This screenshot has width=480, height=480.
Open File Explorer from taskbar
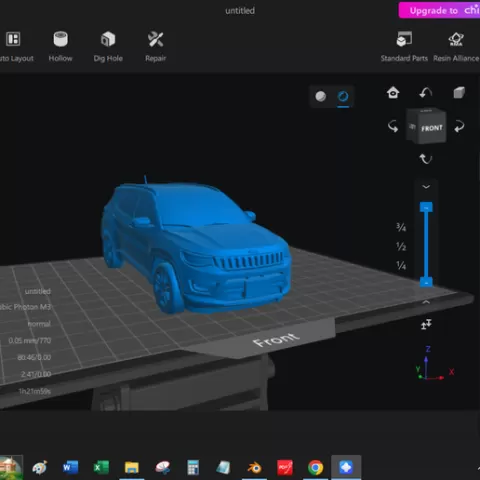point(132,467)
